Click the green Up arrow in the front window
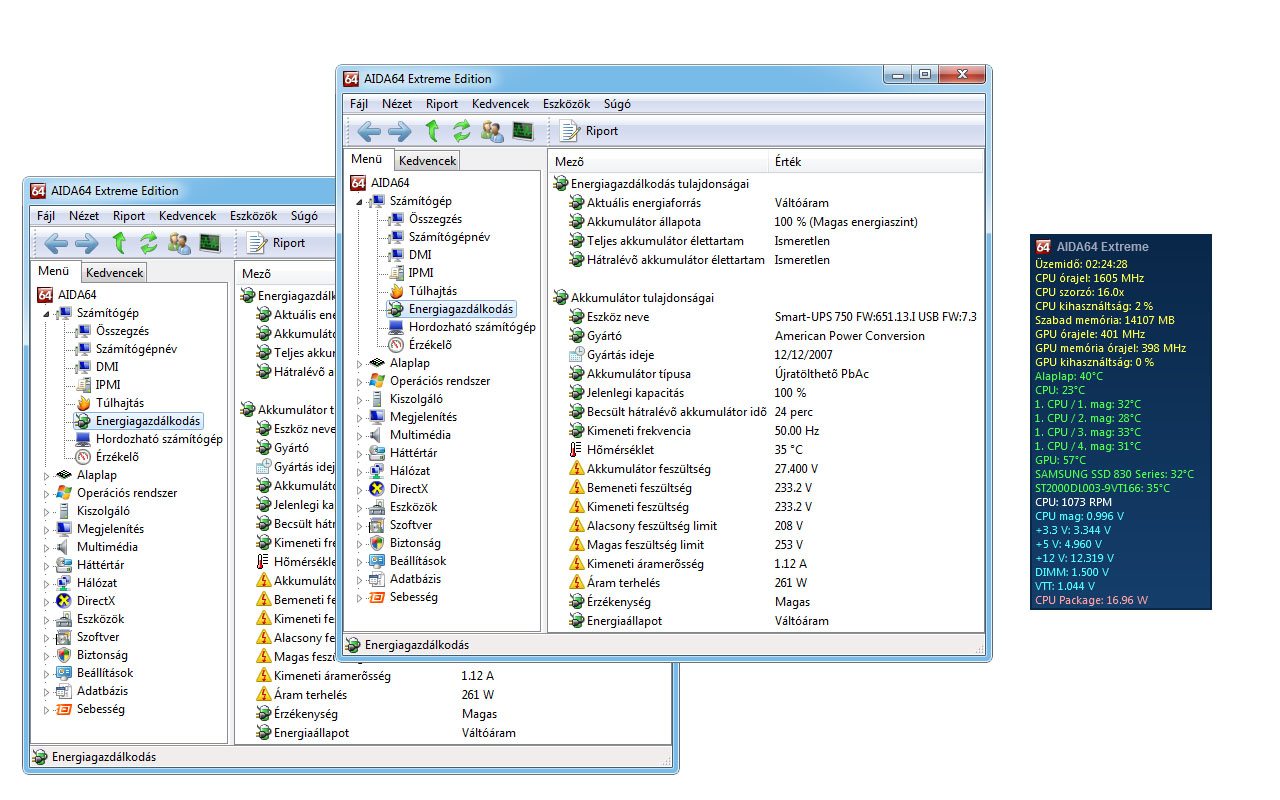The width and height of the screenshot is (1280, 800). [x=432, y=131]
